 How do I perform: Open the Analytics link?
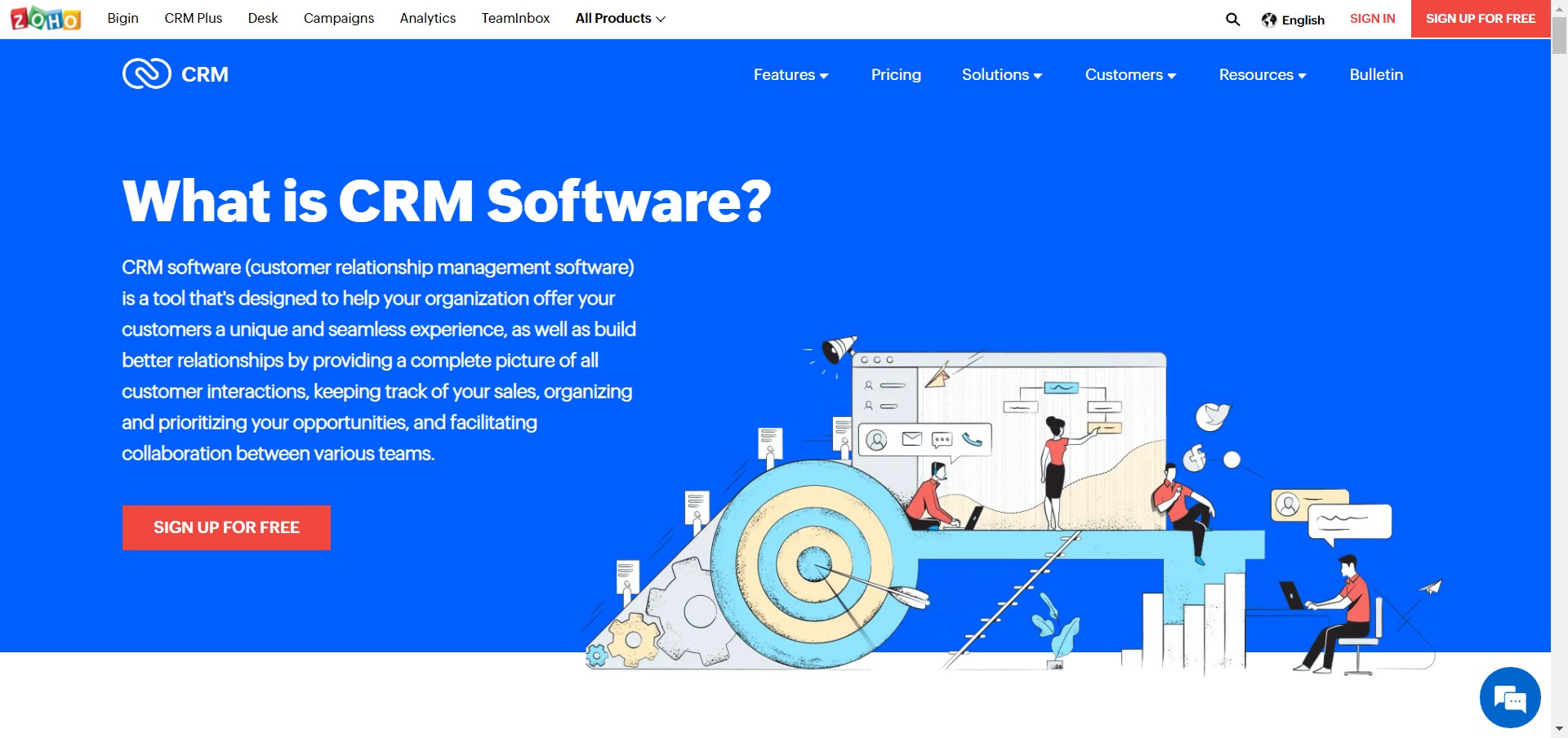coord(428,18)
